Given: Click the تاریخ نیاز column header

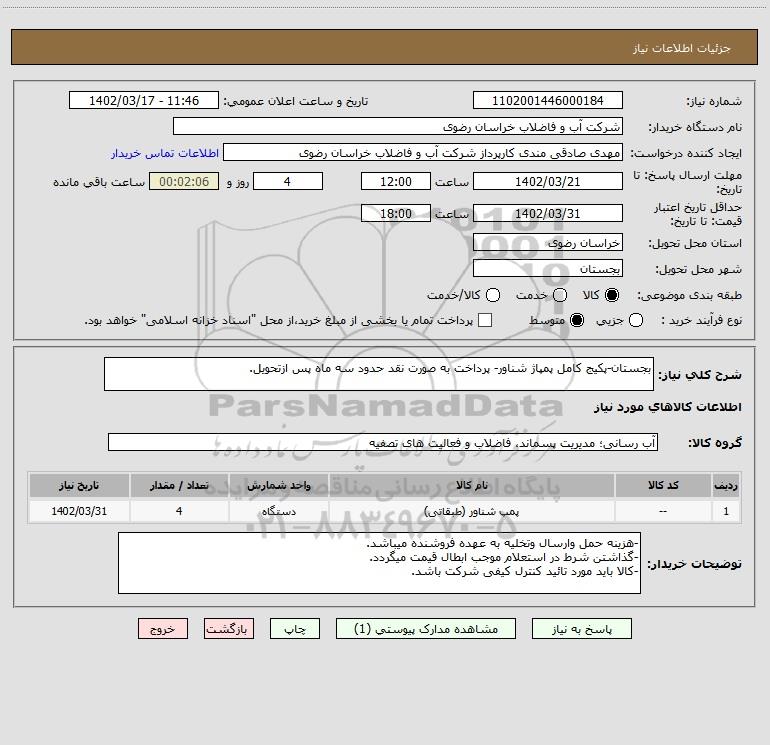Looking at the screenshot, I should point(79,485).
